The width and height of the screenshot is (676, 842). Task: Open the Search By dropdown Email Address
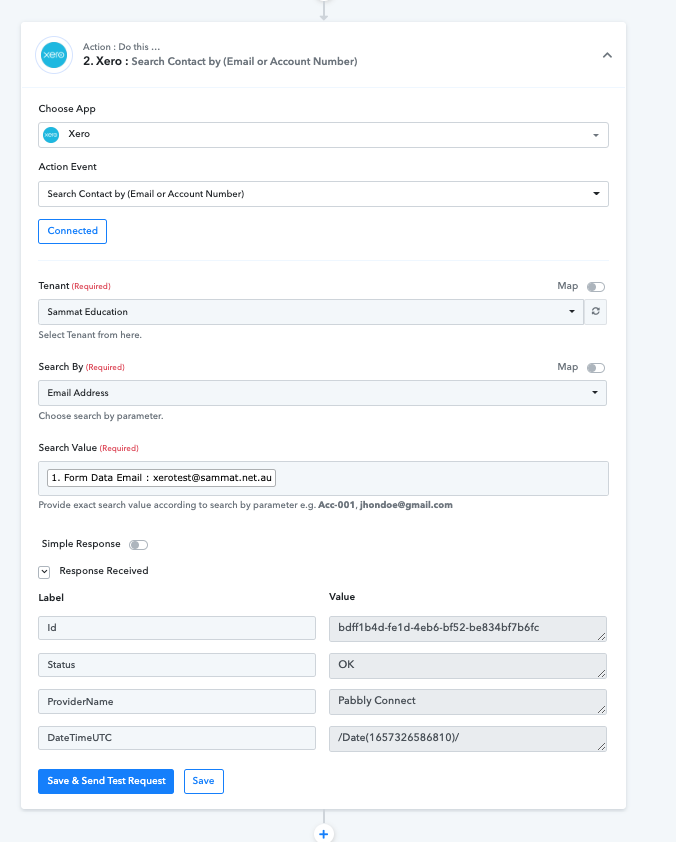tap(322, 393)
